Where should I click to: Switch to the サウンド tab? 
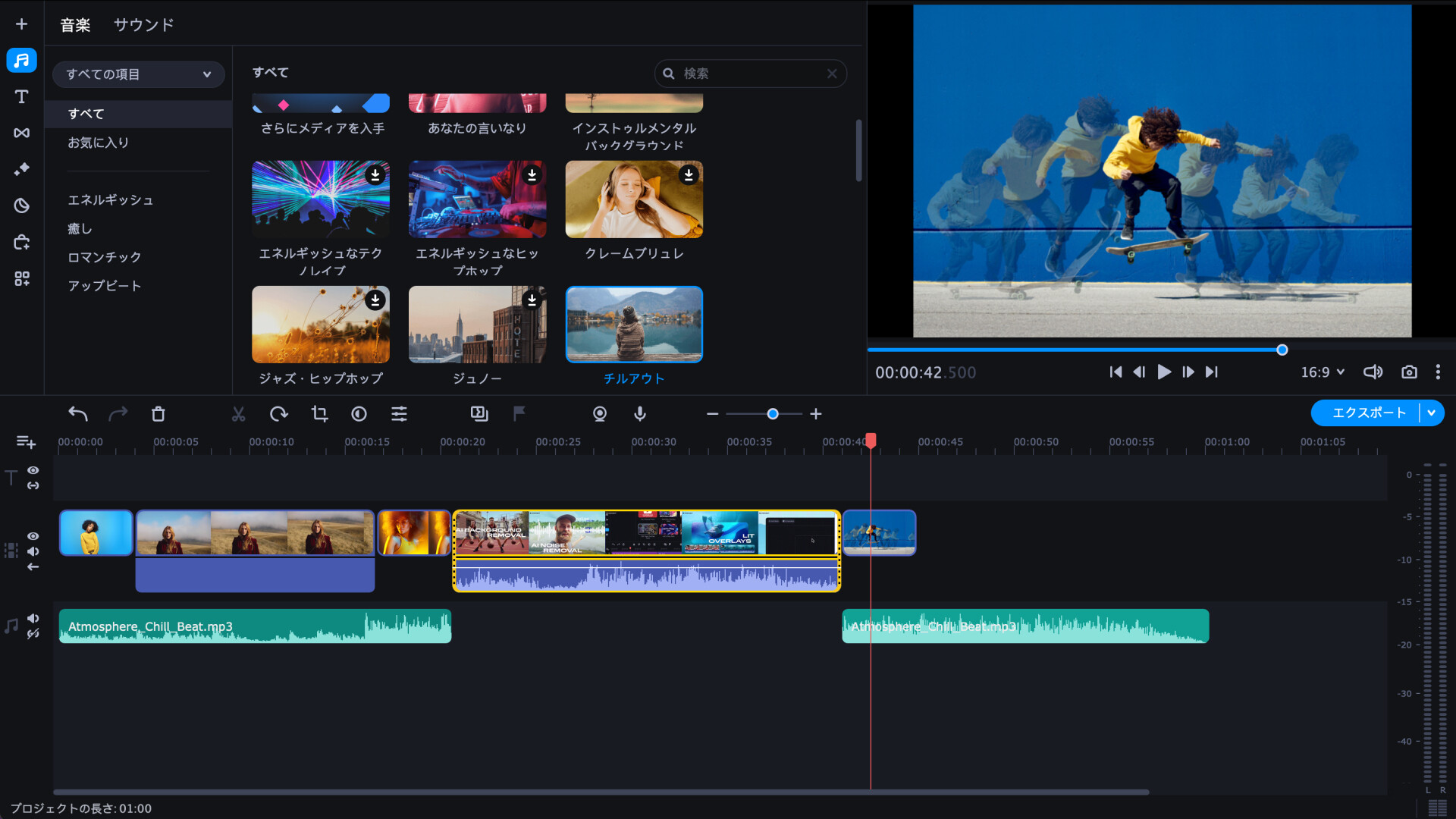point(143,25)
